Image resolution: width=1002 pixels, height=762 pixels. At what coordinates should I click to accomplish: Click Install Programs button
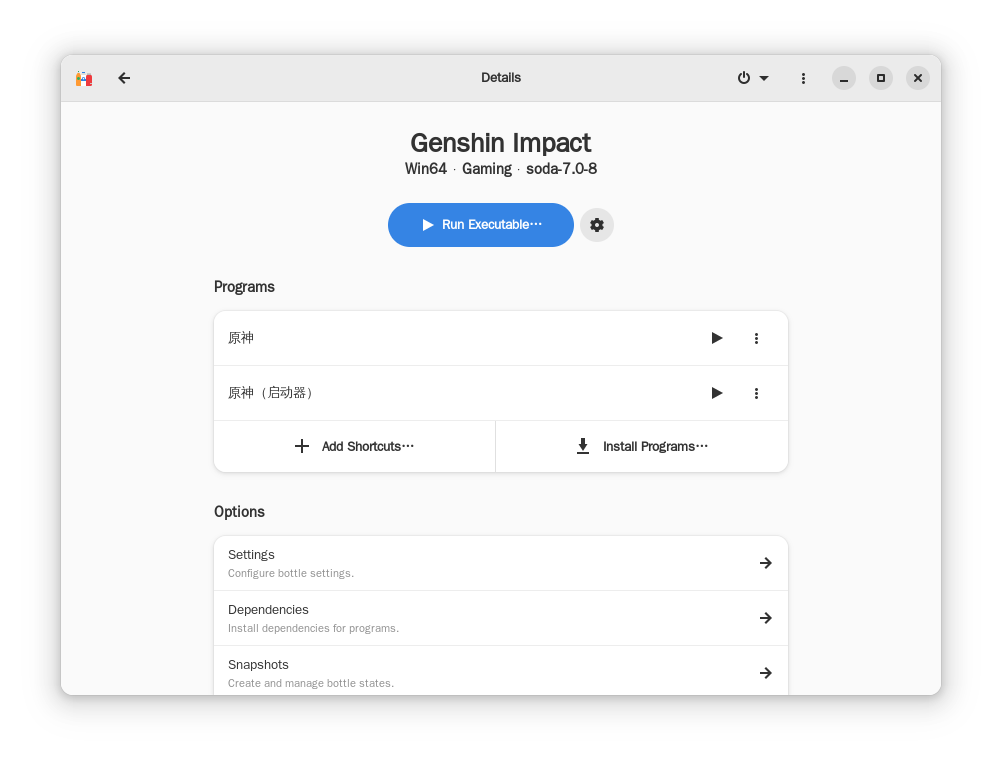tap(642, 446)
